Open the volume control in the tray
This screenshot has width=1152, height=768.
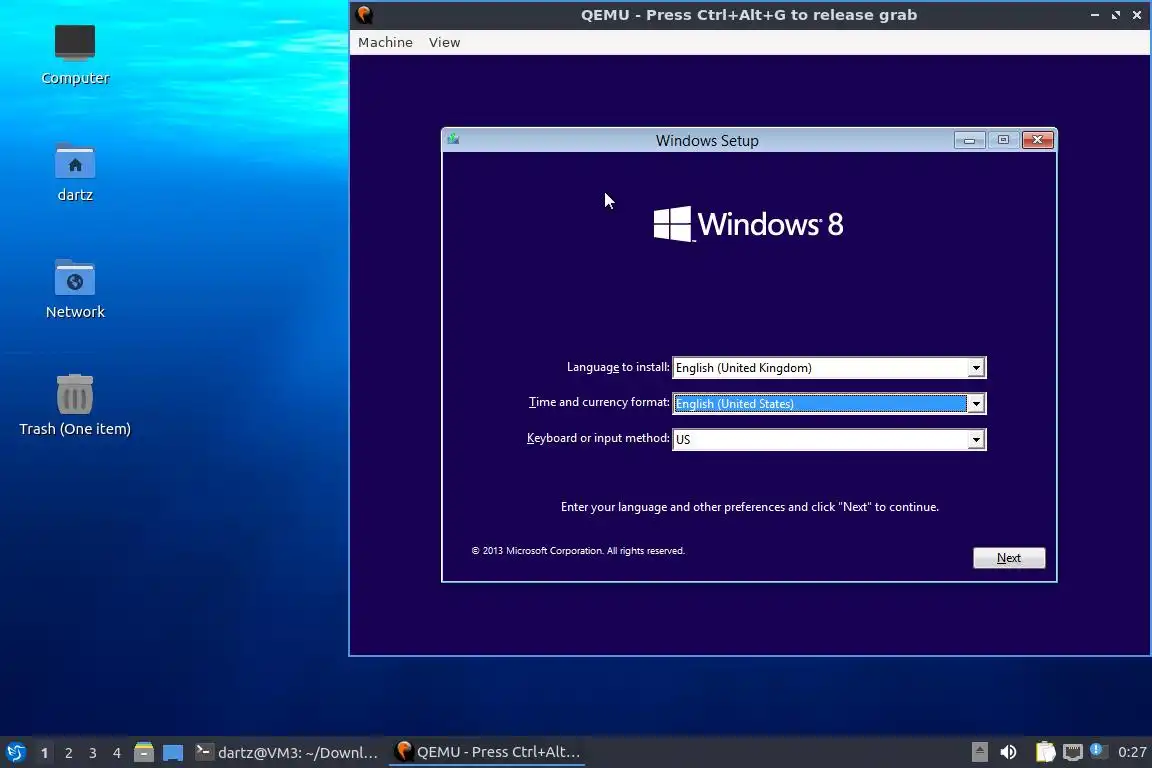[x=1008, y=752]
